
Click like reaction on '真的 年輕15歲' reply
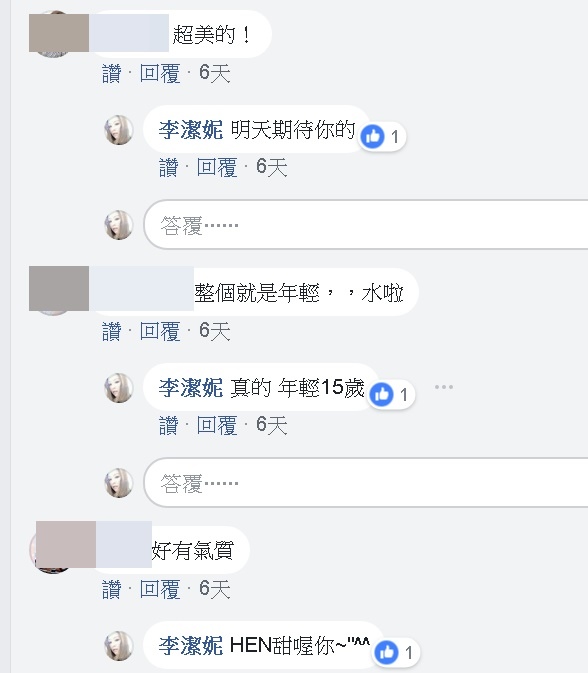pos(391,394)
